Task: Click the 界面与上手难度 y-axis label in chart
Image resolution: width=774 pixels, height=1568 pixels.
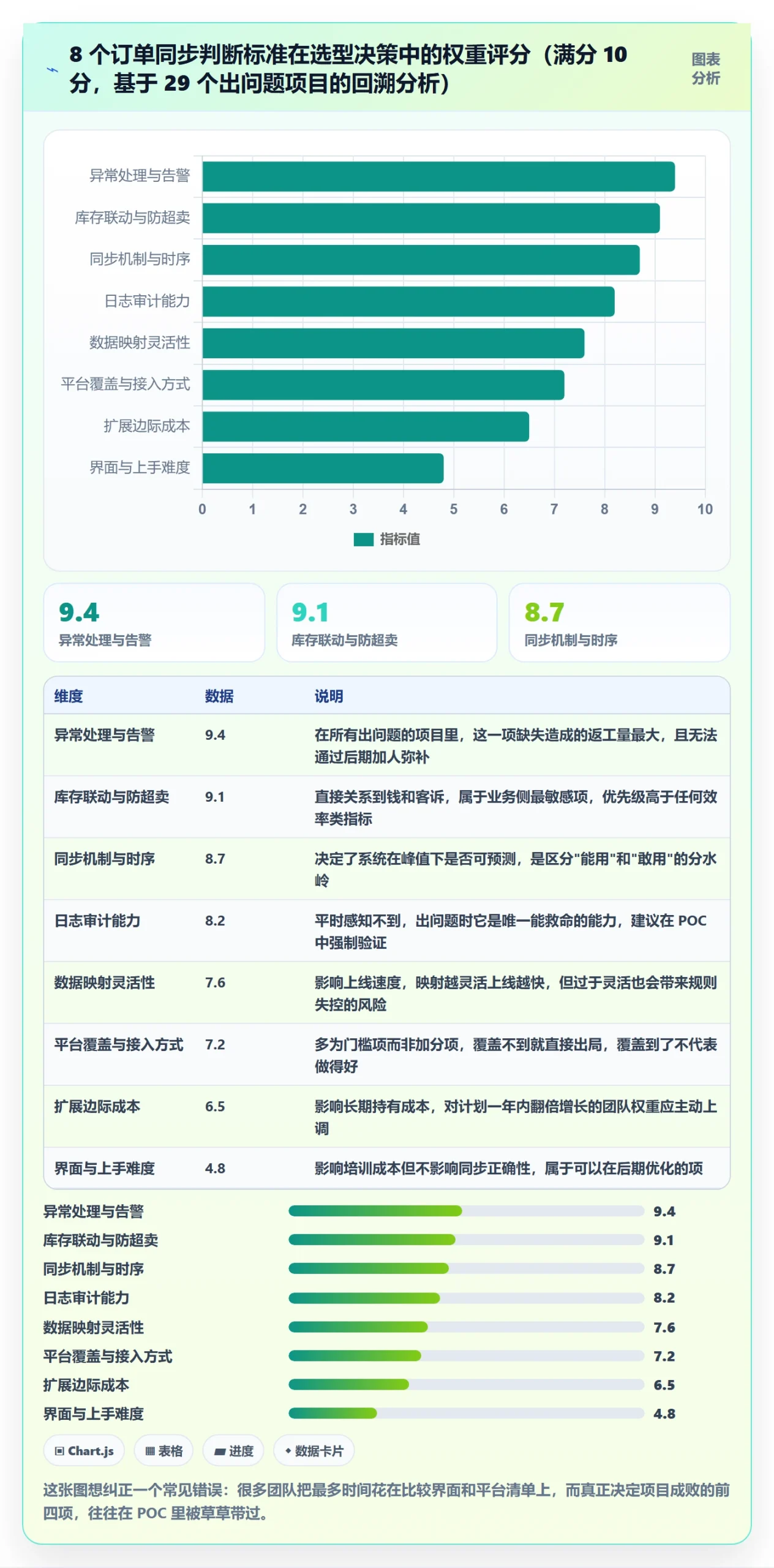Action: coord(140,467)
